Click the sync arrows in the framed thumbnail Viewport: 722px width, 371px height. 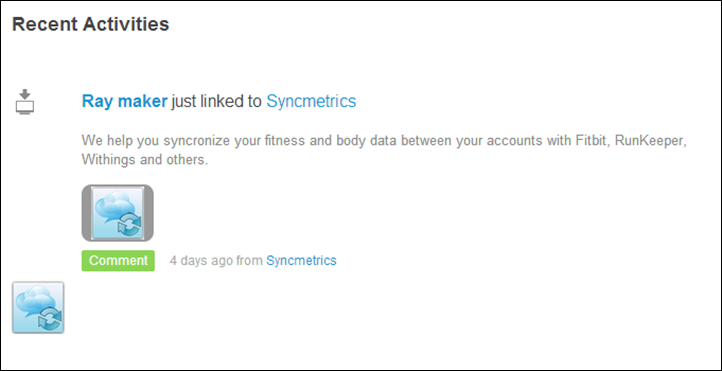pos(130,225)
